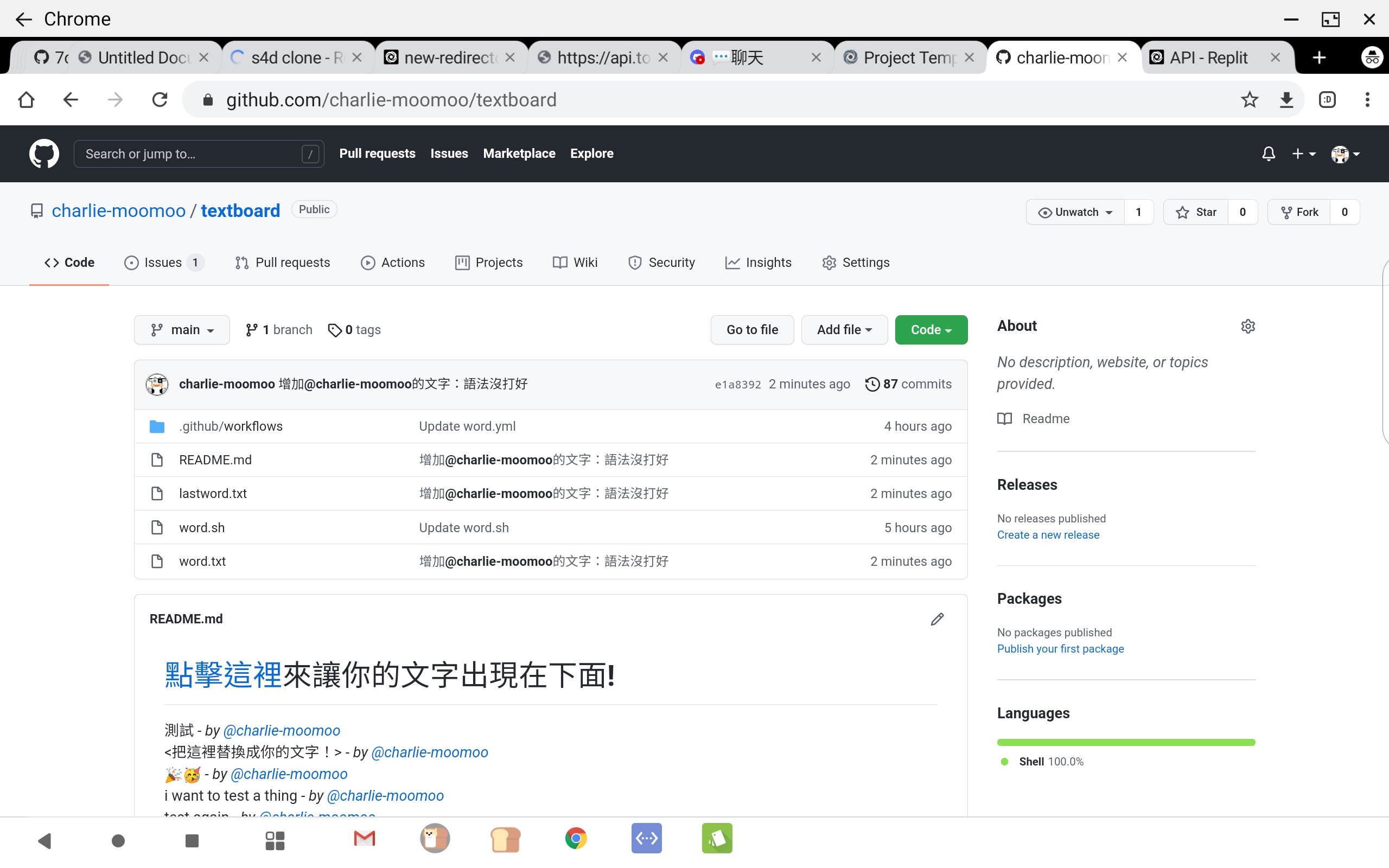Follow the Create a new release link
1389x868 pixels.
click(1048, 534)
